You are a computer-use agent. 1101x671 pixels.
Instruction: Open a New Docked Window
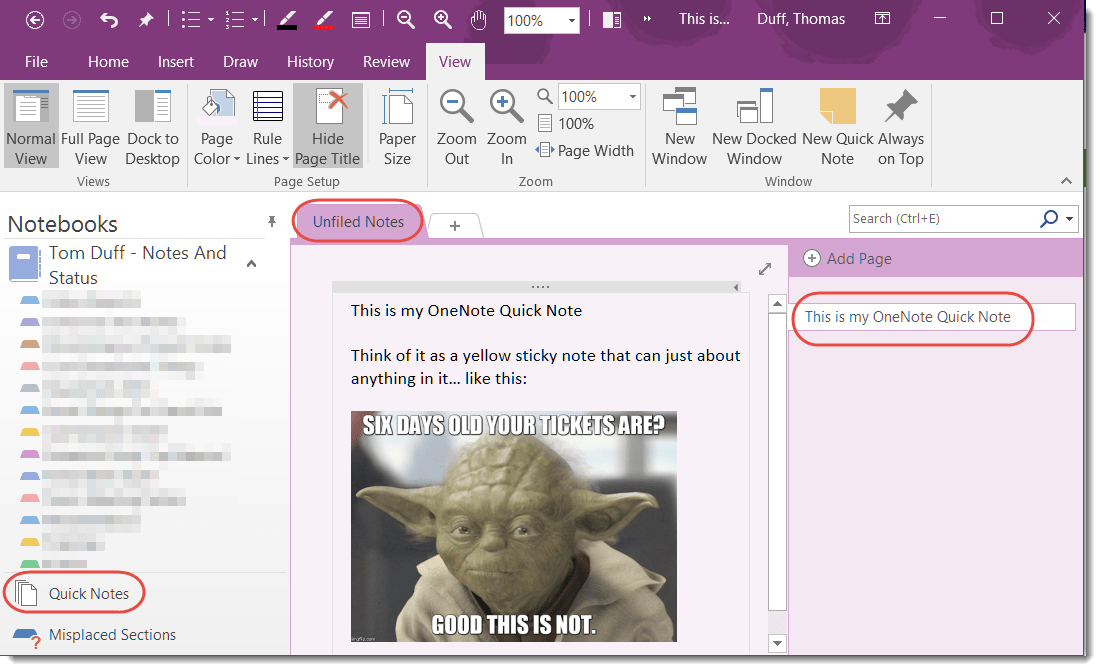click(754, 127)
